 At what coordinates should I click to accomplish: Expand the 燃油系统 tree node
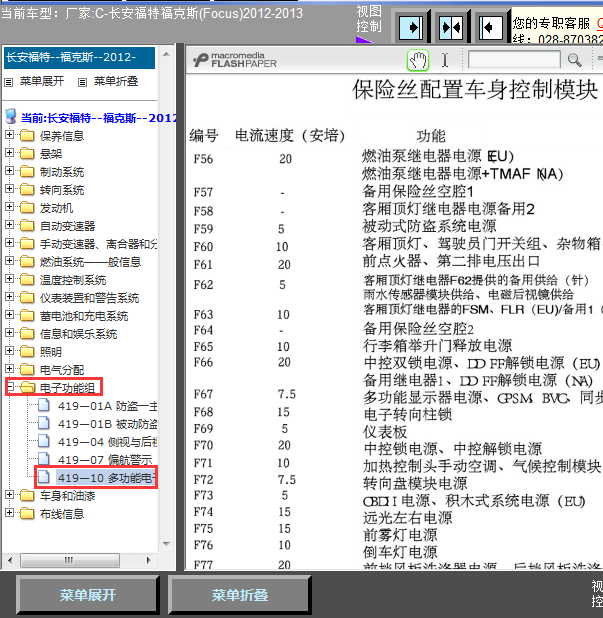[9, 261]
